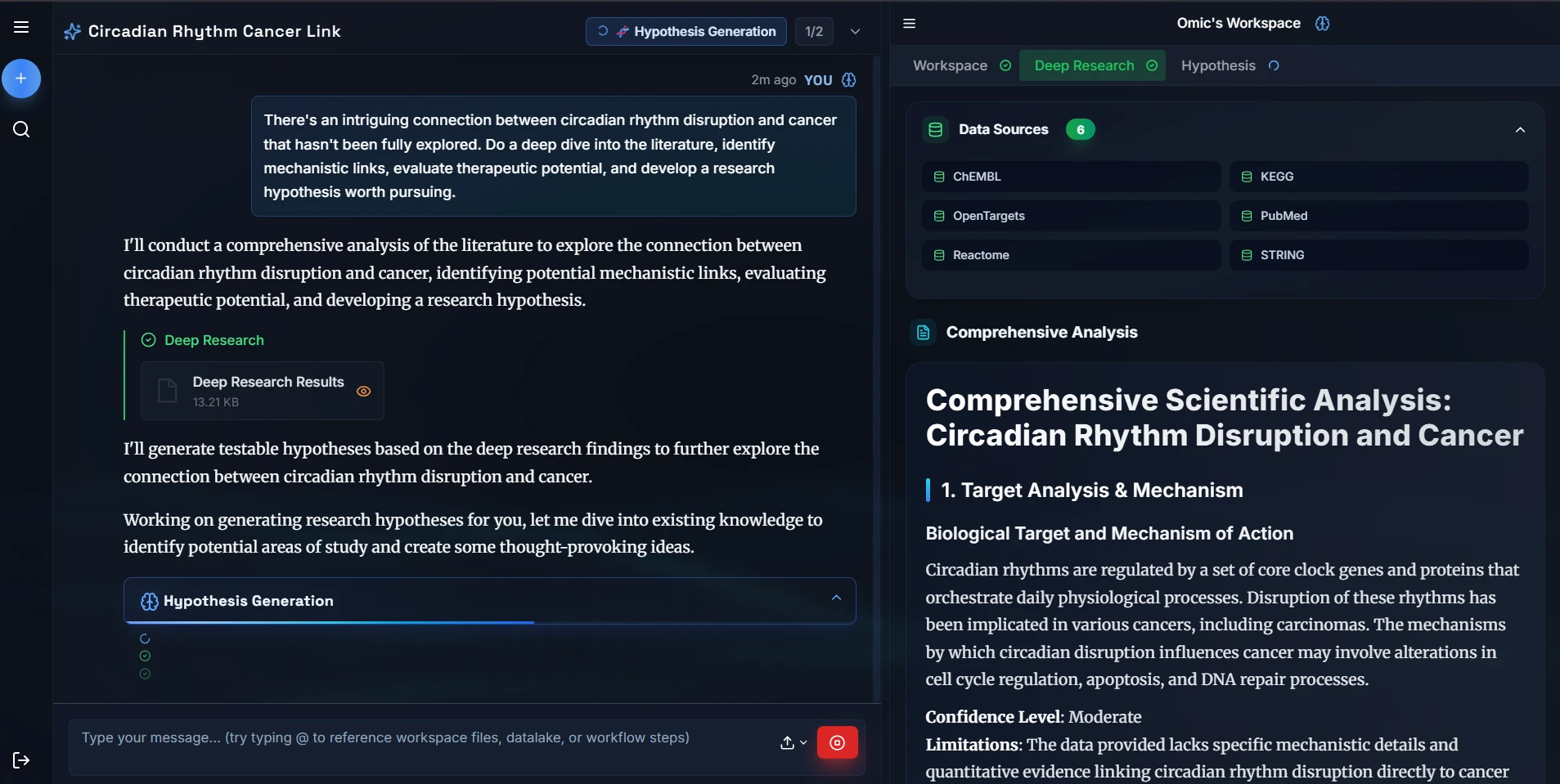Collapse the Hypothesis Generation panel
Viewport: 1560px width, 784px height.
[836, 598]
